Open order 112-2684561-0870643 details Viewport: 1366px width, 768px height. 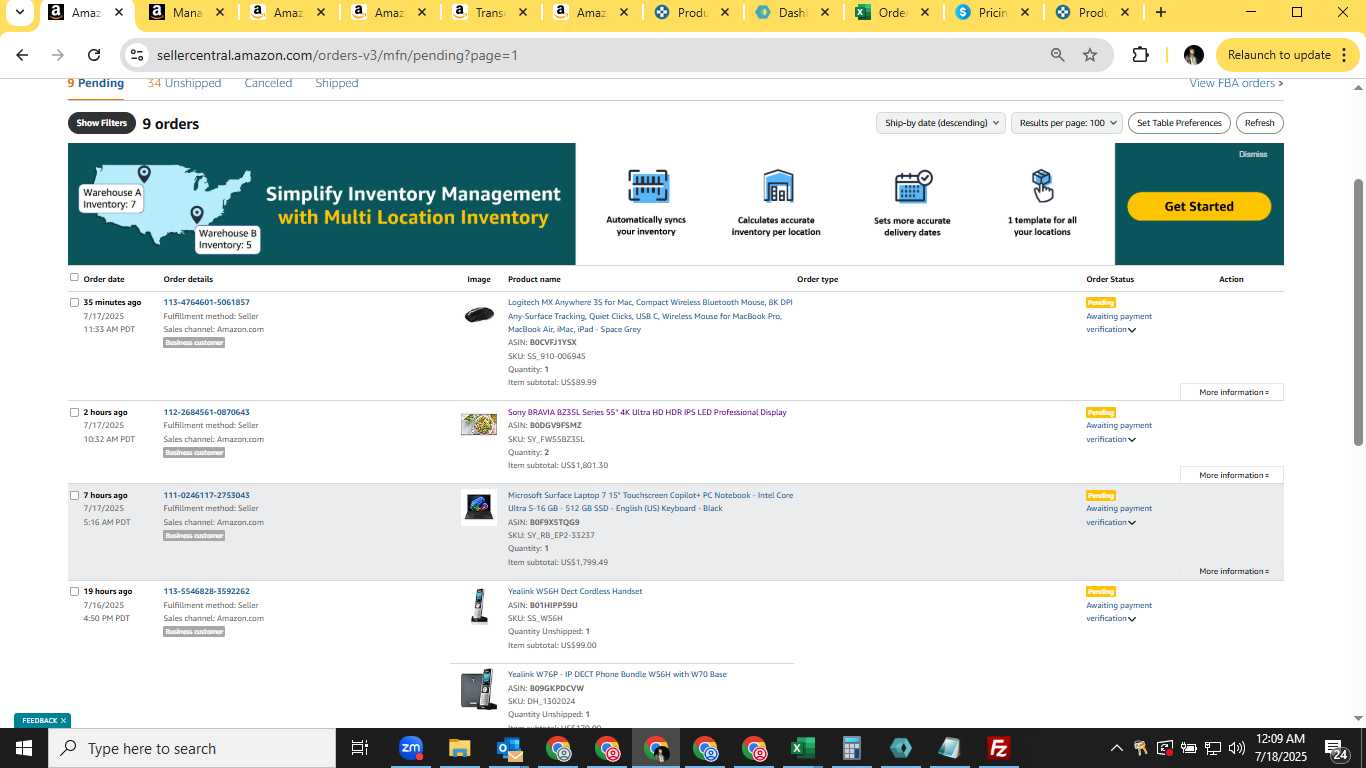click(207, 412)
